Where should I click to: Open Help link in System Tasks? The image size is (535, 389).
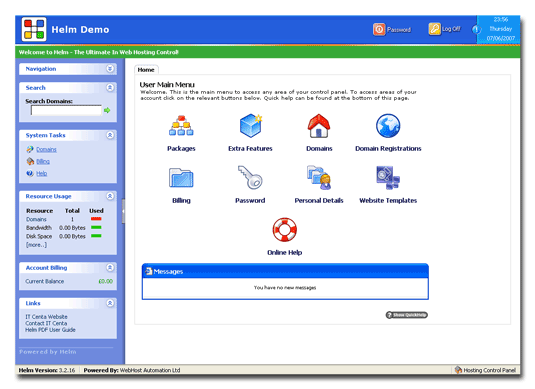(42, 173)
